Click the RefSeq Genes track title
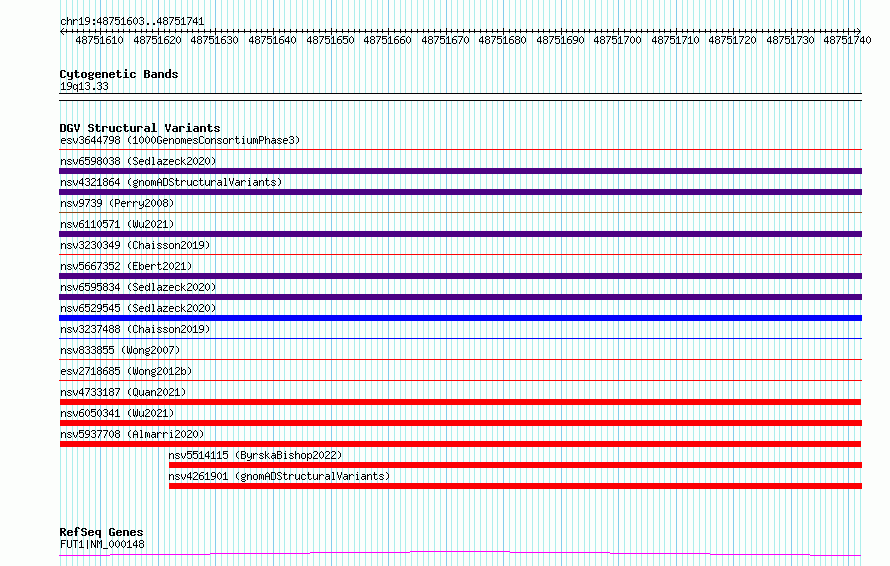 coord(102,533)
